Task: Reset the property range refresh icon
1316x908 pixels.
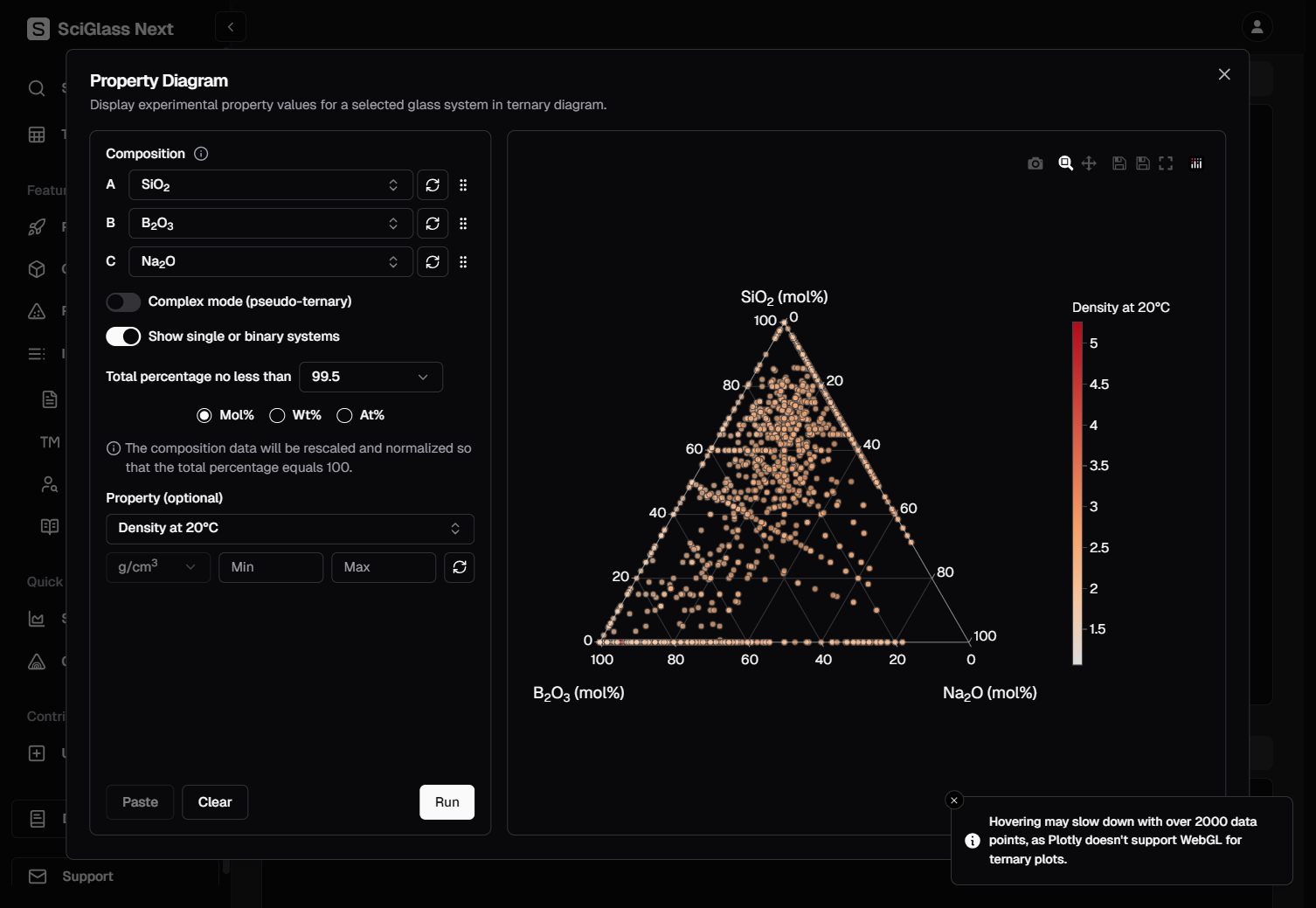Action: tap(460, 567)
